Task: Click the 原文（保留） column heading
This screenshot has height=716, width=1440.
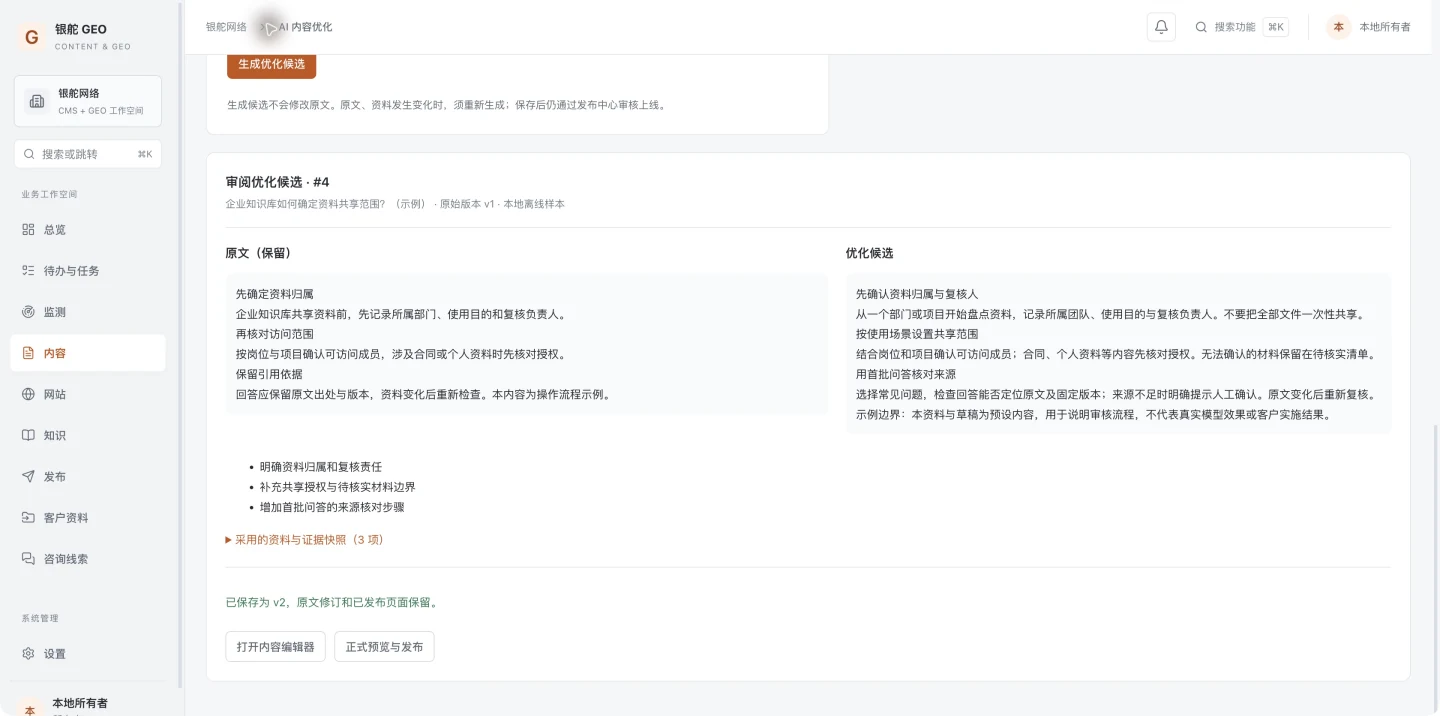Action: click(x=258, y=253)
